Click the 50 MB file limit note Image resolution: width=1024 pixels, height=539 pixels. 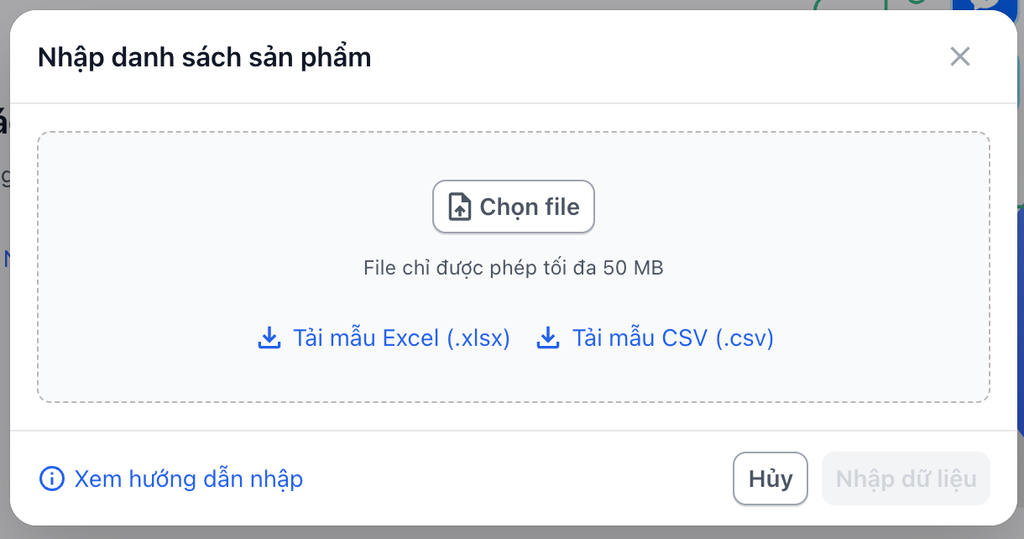click(513, 268)
